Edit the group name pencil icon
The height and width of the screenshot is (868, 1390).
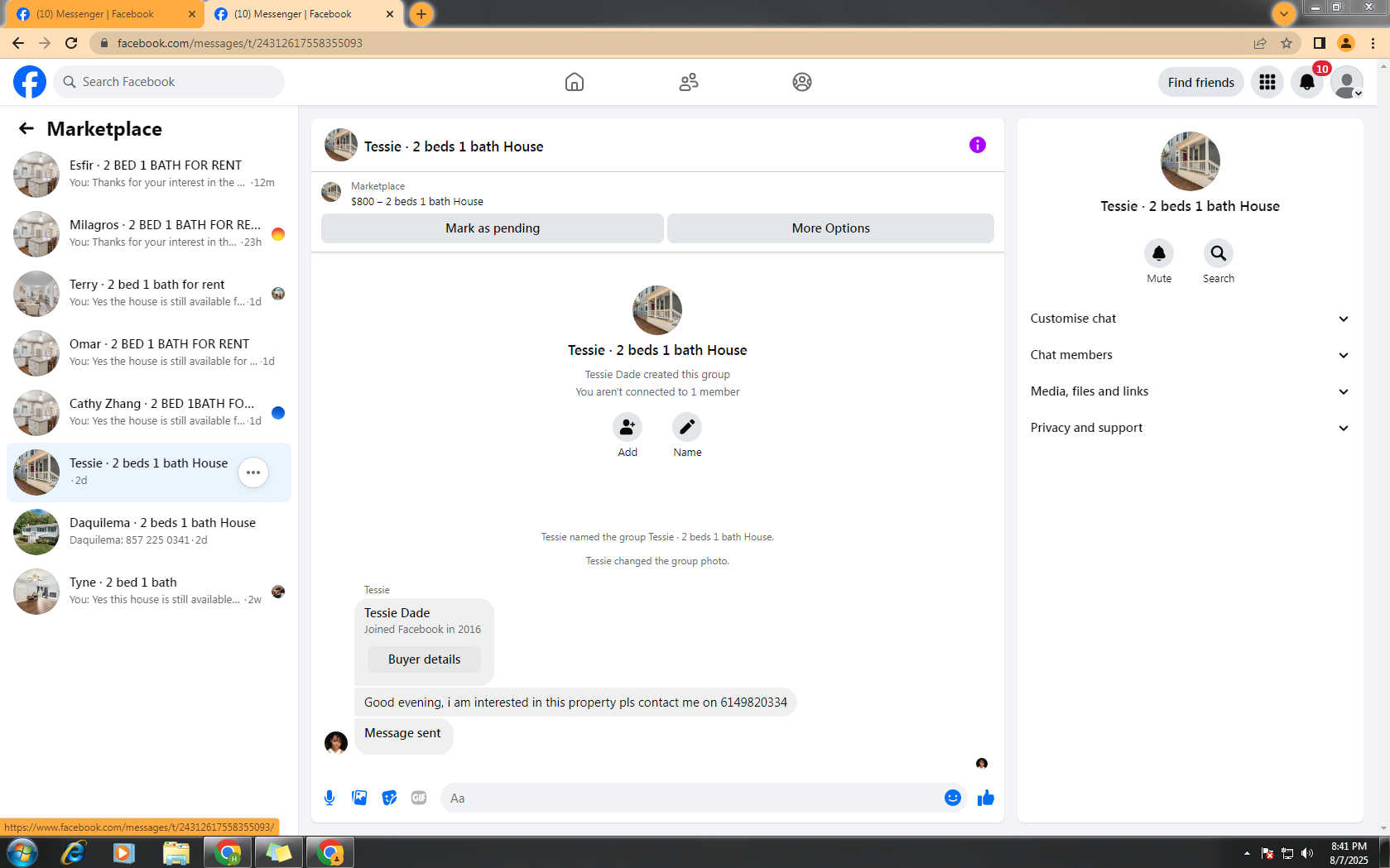[x=687, y=427]
